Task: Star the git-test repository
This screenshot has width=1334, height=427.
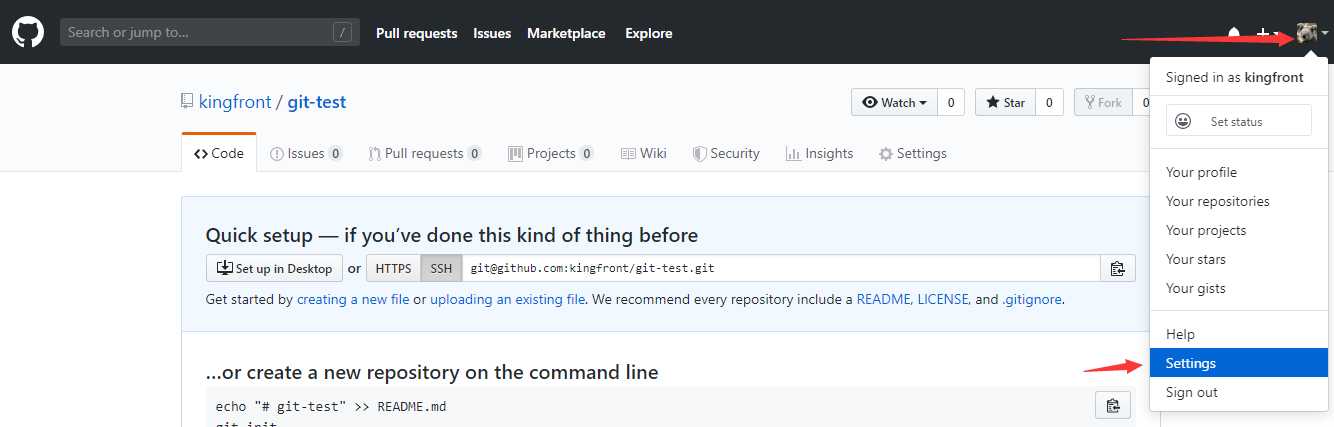Action: 1005,102
